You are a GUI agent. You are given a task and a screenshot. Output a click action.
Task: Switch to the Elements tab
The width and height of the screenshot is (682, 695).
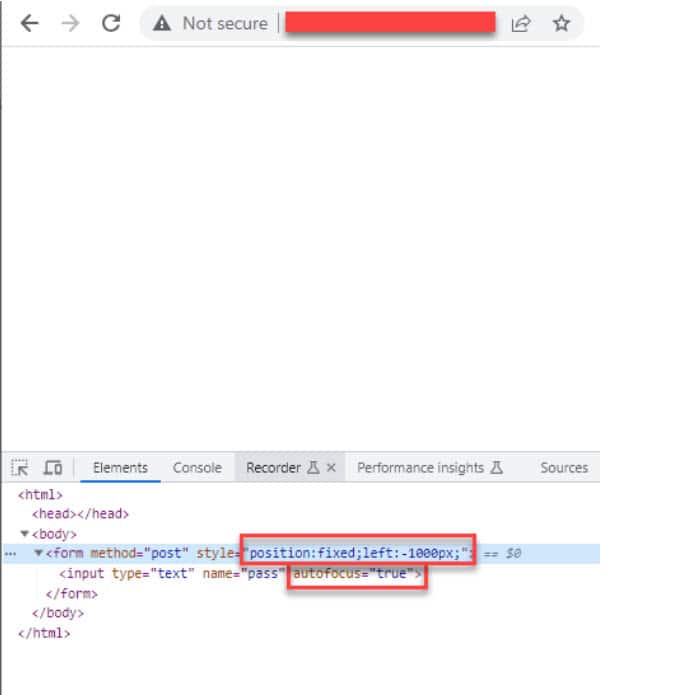point(120,468)
